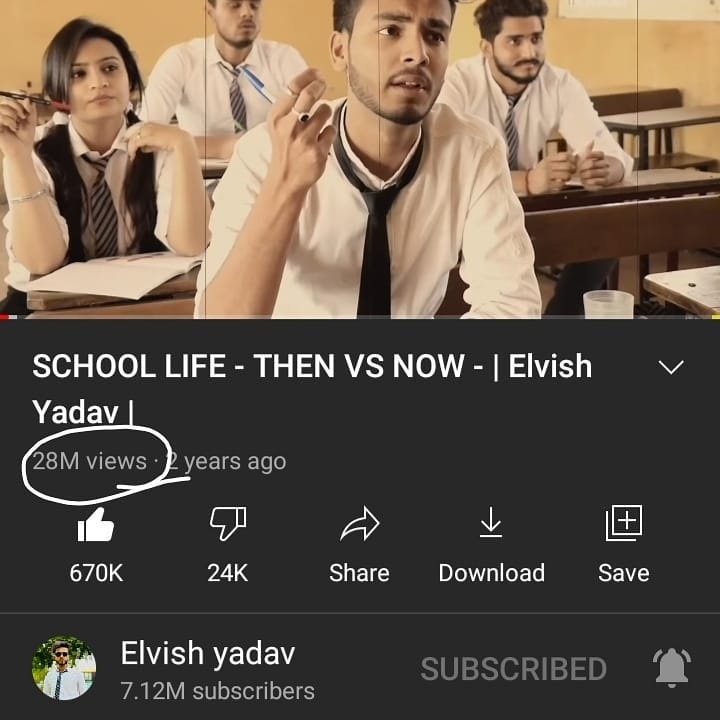This screenshot has height=720, width=720.
Task: Click the 24K dislikes count
Action: click(x=227, y=573)
